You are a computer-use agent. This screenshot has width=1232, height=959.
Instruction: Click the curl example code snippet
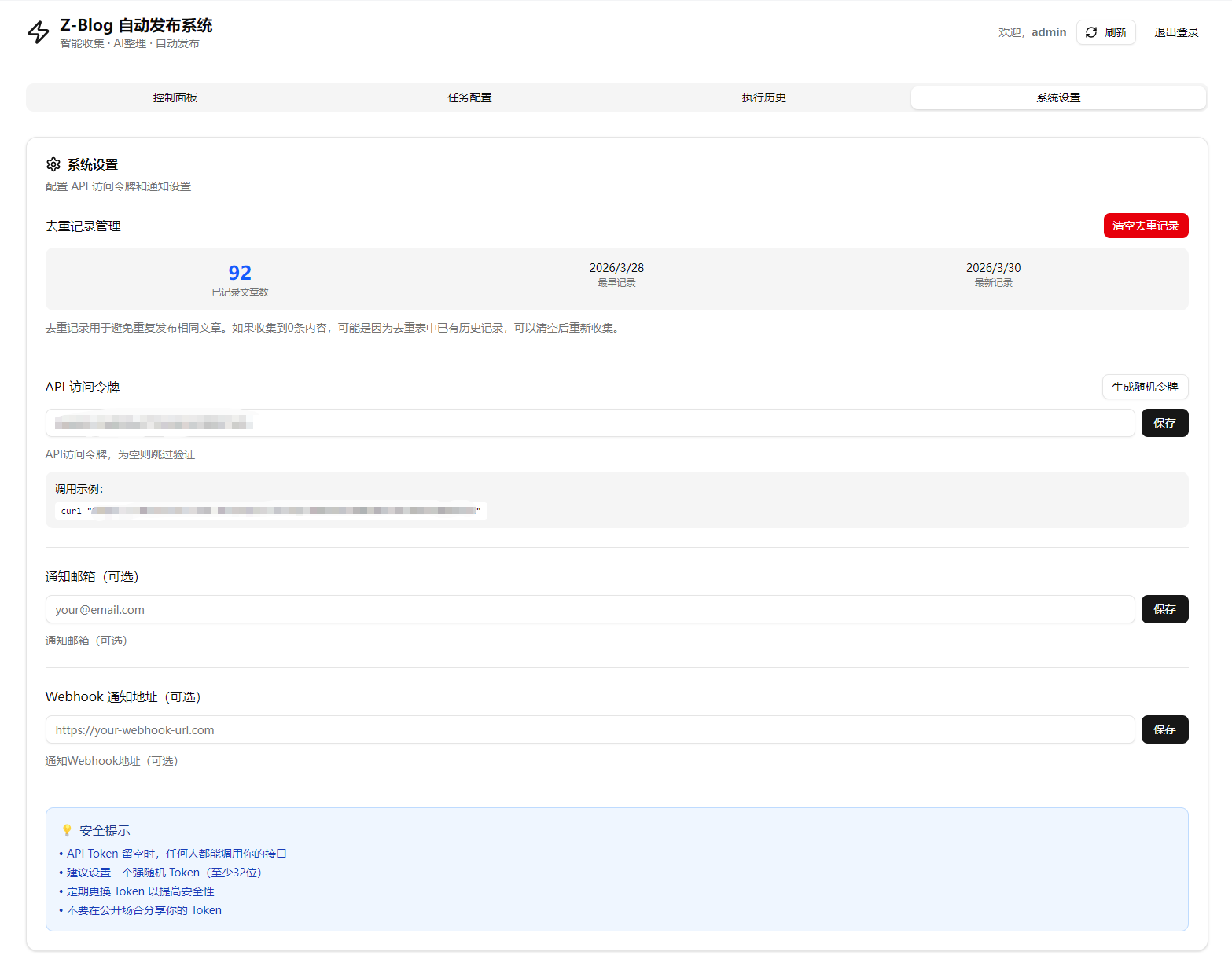coord(271,511)
